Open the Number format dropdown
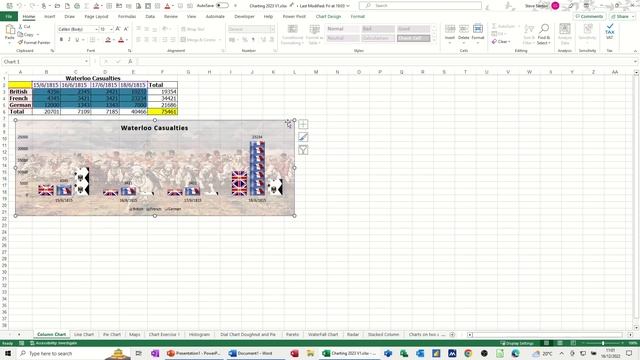 pyautogui.click(x=272, y=29)
